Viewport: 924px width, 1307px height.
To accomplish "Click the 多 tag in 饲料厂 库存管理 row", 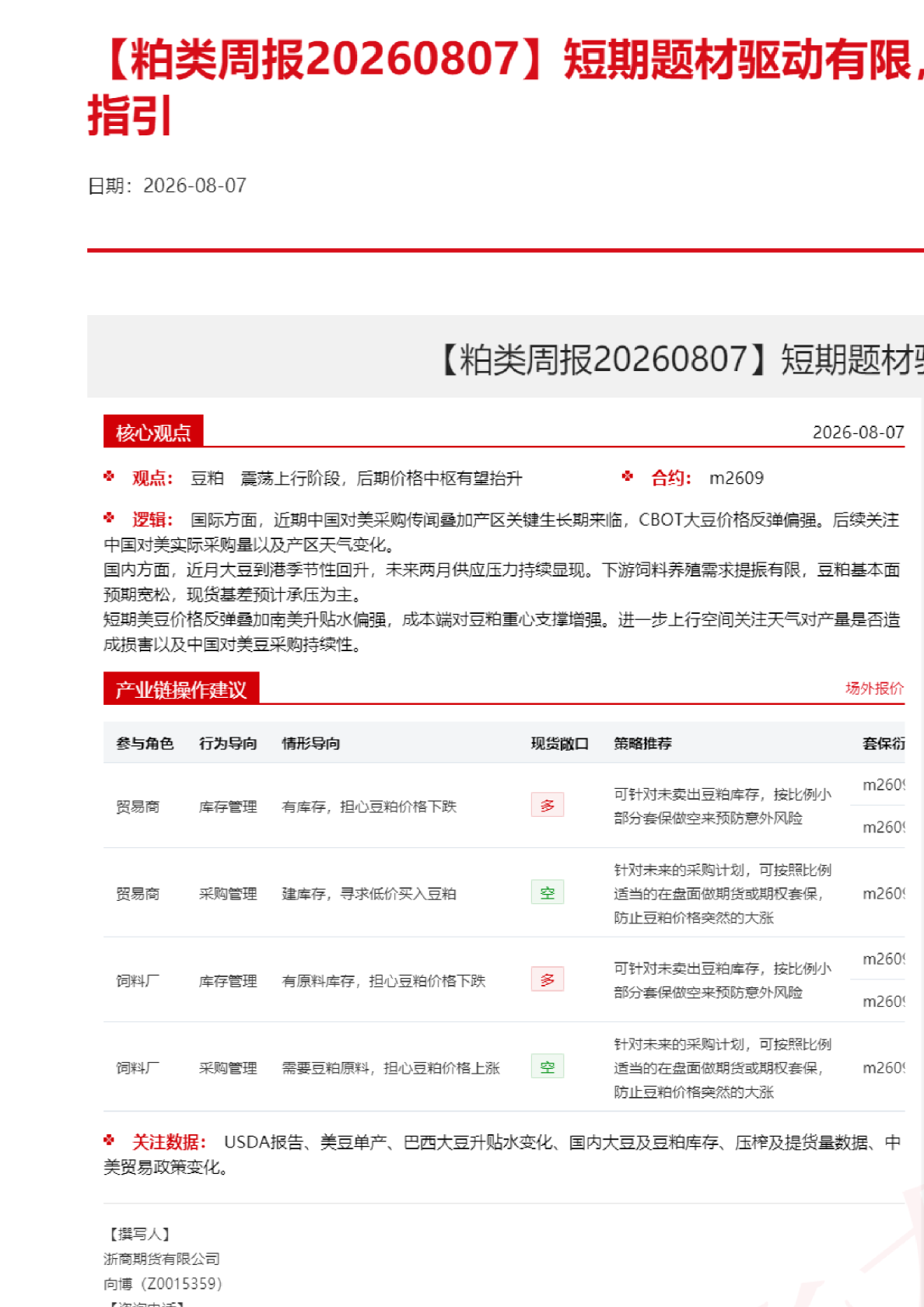I will [x=548, y=979].
